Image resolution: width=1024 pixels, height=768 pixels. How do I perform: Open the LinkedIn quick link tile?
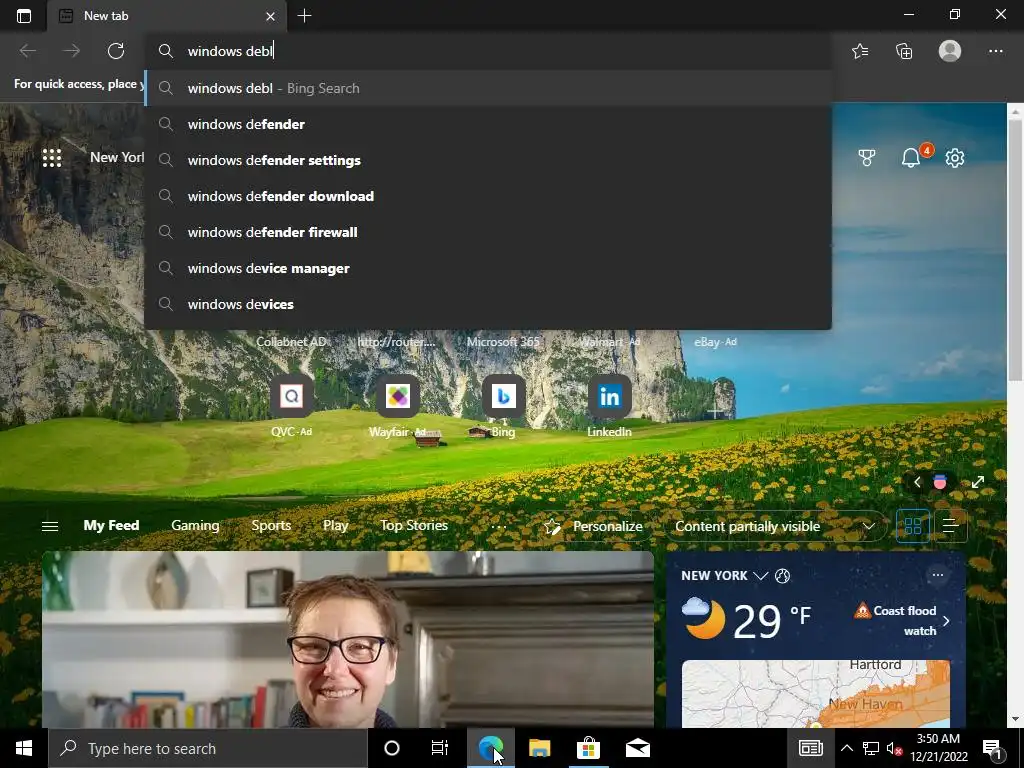click(609, 396)
